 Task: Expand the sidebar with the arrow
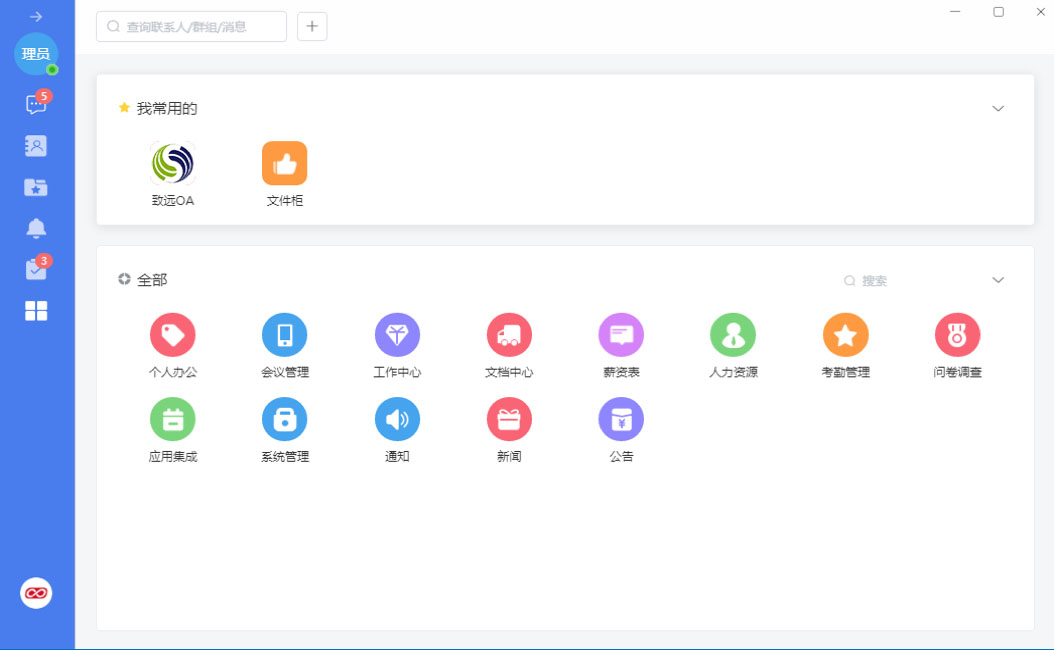tap(36, 17)
